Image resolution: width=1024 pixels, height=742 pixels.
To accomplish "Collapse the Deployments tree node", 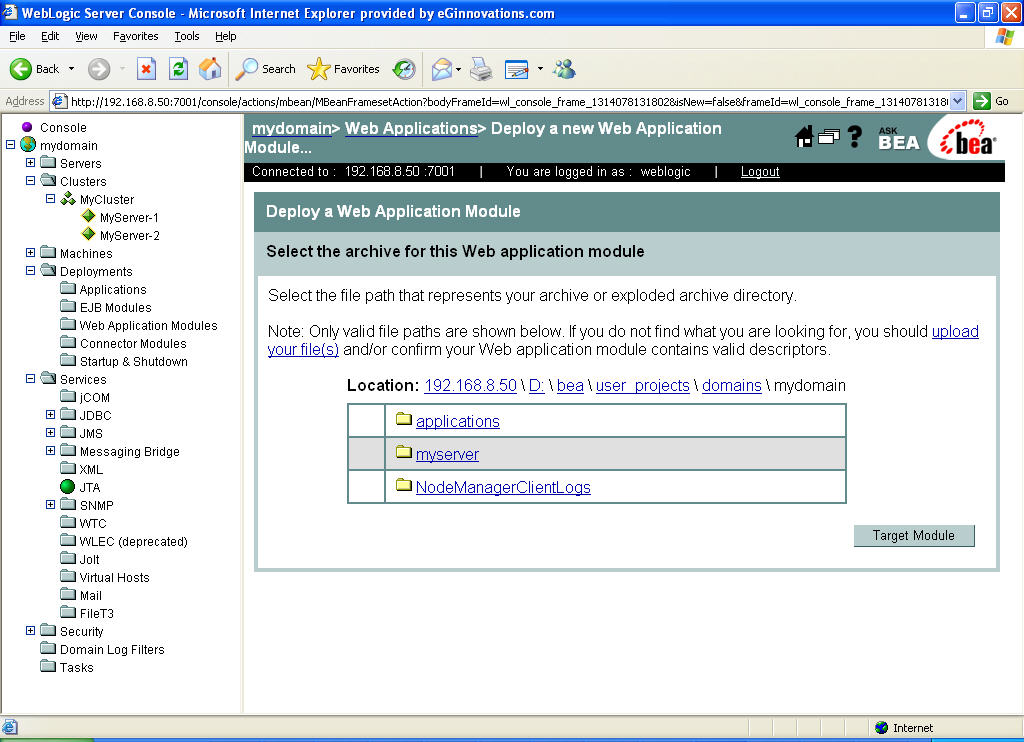I will tap(30, 270).
